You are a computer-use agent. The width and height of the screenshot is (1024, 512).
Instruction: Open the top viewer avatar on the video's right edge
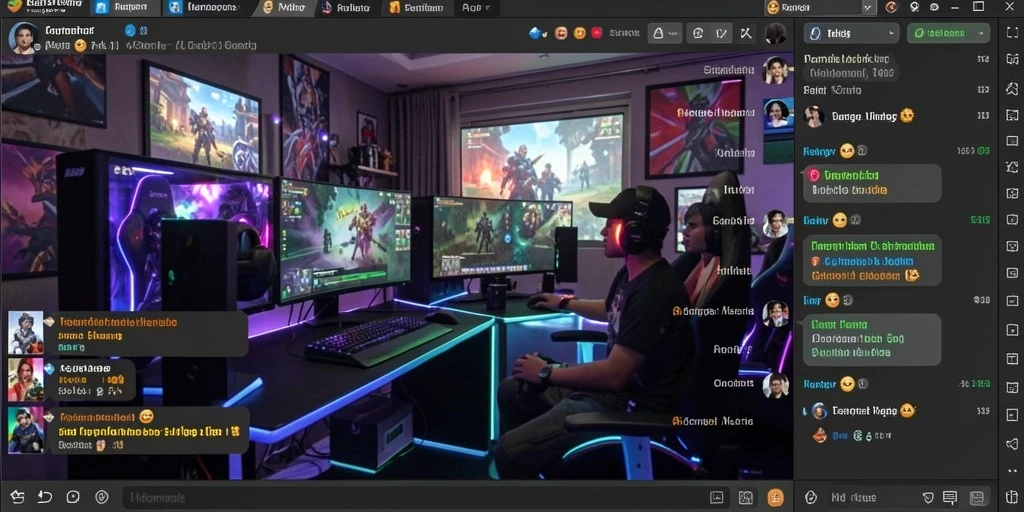[775, 70]
